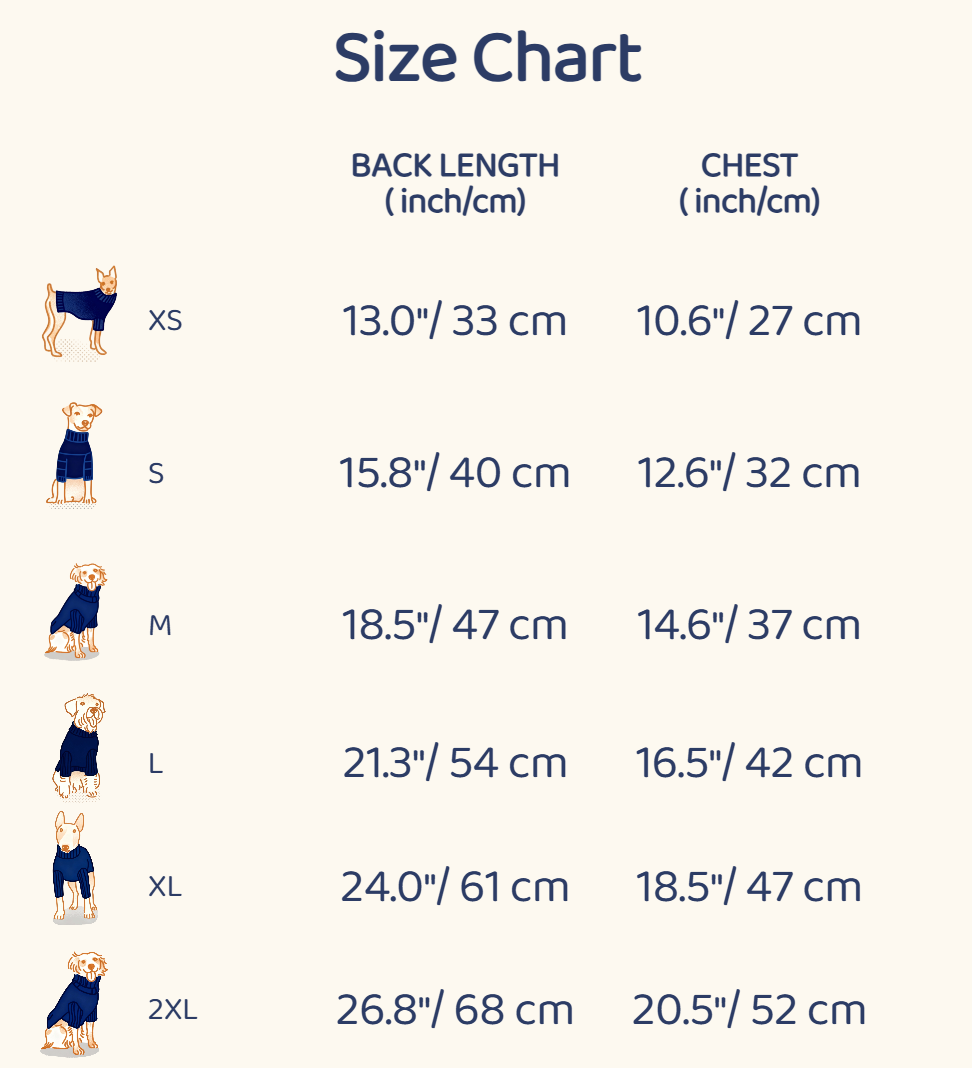
Task: Click the CHEST column header
Action: (749, 183)
